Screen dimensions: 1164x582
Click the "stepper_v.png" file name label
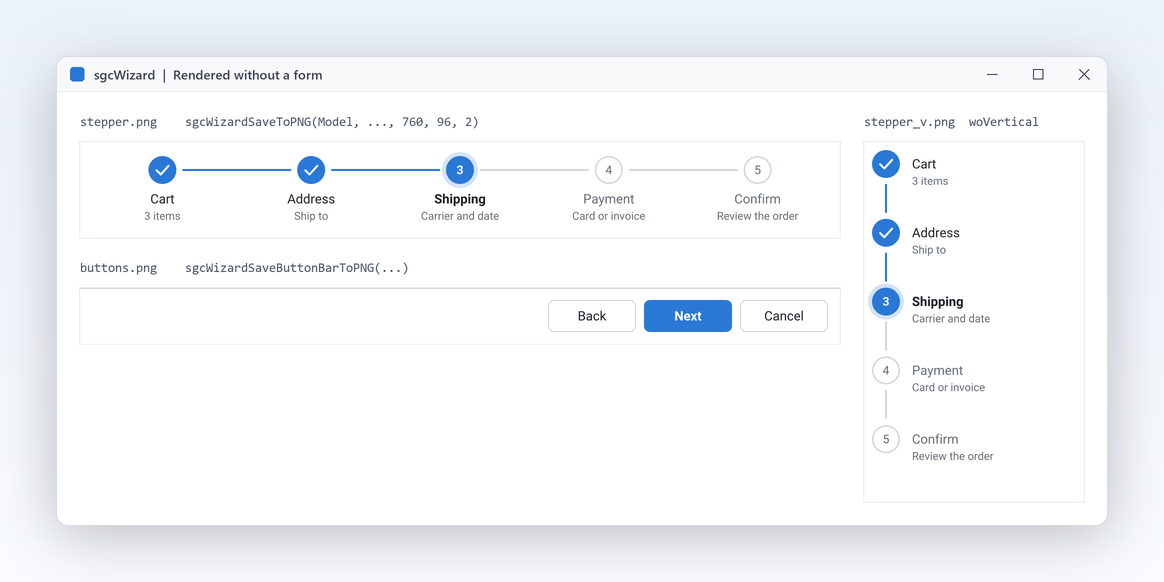coord(909,122)
